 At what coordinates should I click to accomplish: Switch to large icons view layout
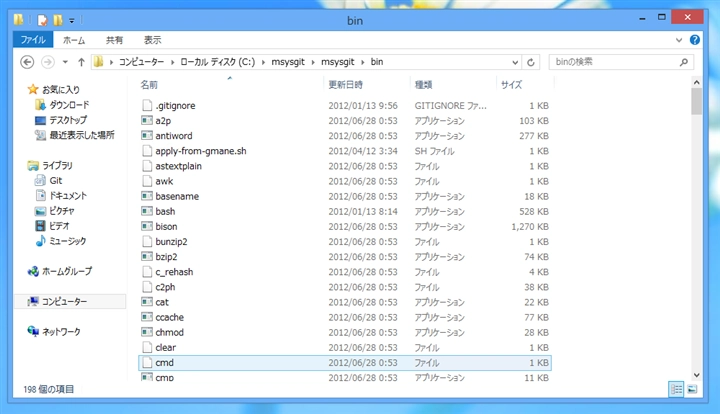click(x=692, y=390)
